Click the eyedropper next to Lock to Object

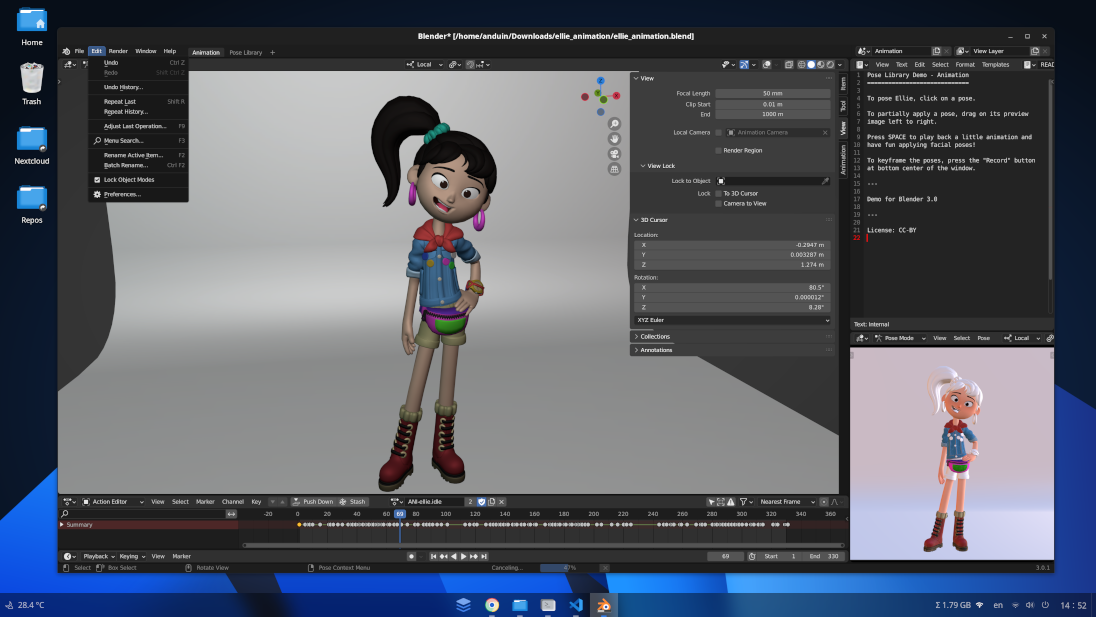(x=825, y=181)
